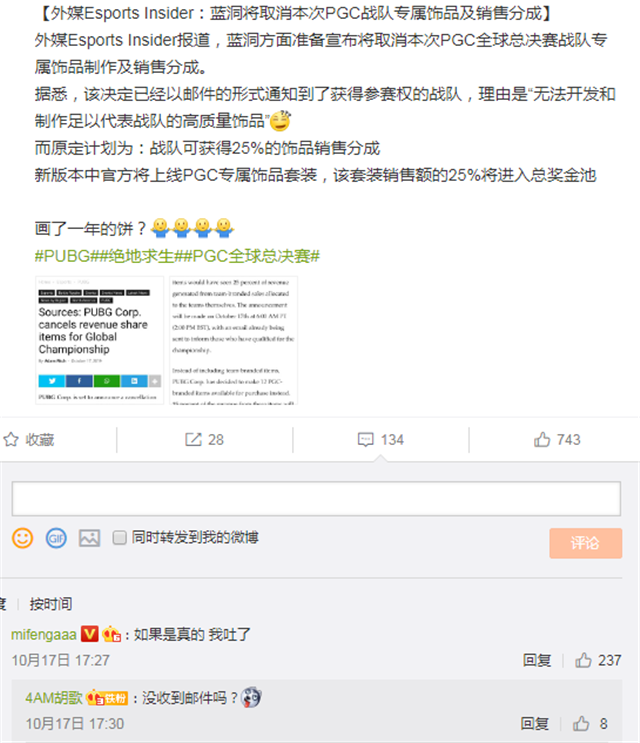Open the #PGC全球总决赛# hashtag
The width and height of the screenshot is (640, 743).
252,256
